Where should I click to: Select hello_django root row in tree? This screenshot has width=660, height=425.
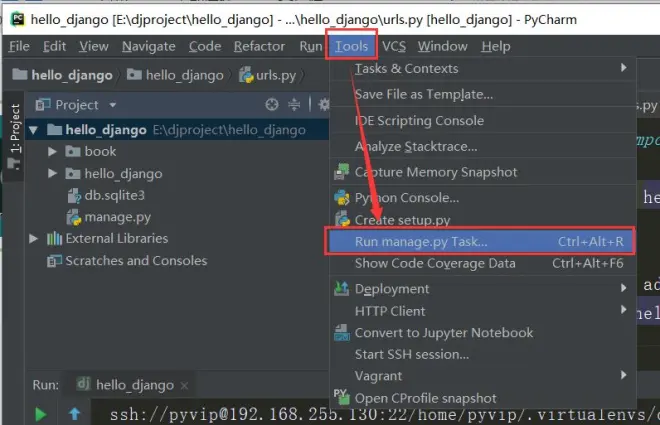[177, 130]
